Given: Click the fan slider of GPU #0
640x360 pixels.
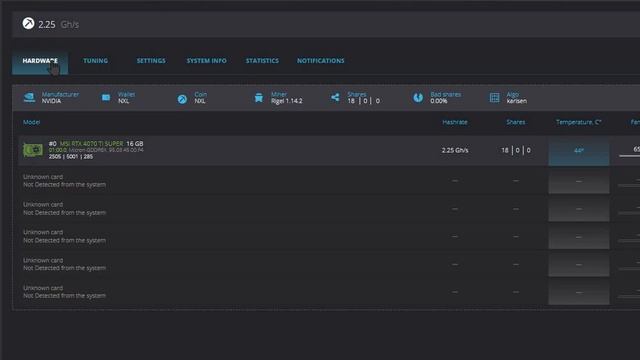Looking at the screenshot, I should [629, 156].
